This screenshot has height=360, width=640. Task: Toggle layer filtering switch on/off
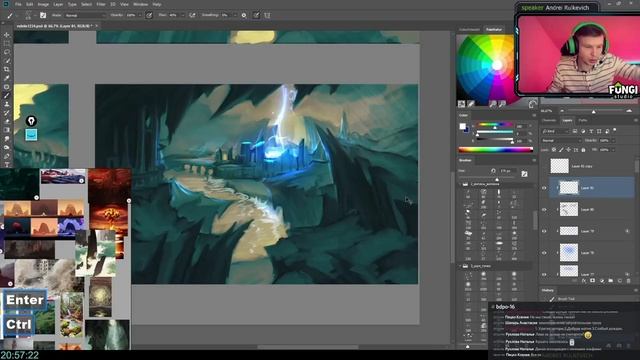(615, 131)
